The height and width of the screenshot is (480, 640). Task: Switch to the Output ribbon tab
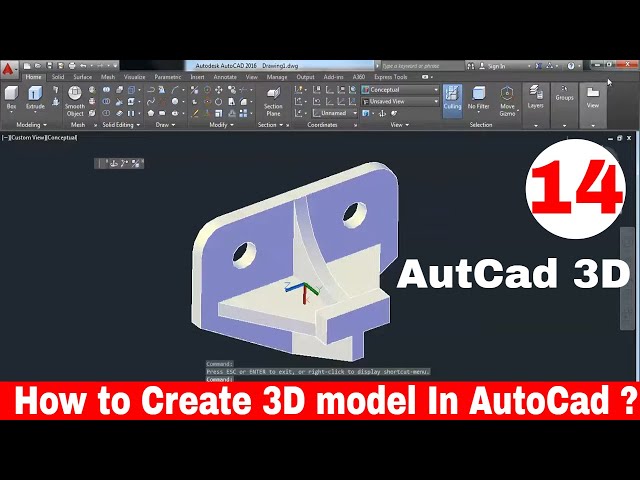coord(305,77)
